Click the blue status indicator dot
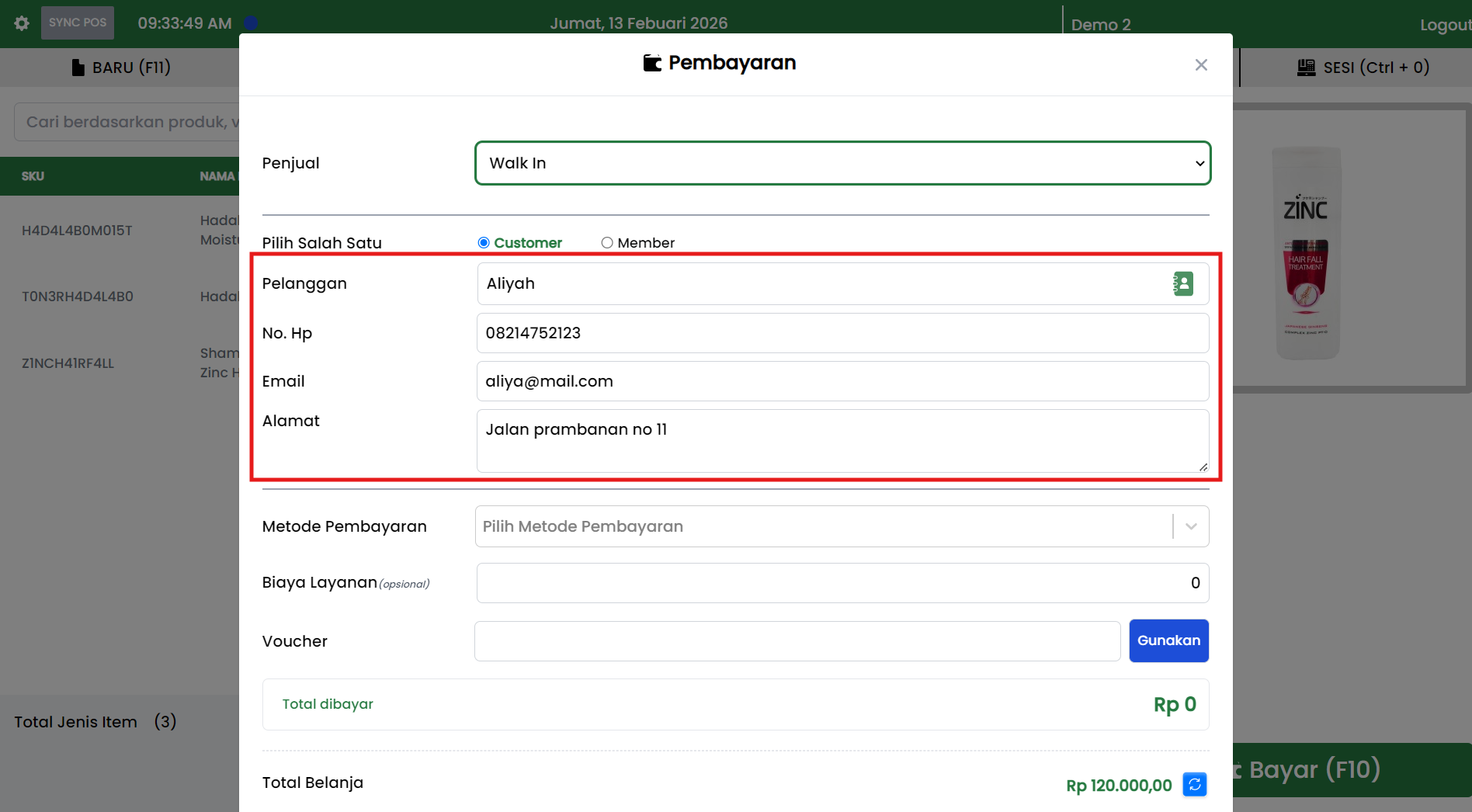The image size is (1472, 812). coord(250,23)
